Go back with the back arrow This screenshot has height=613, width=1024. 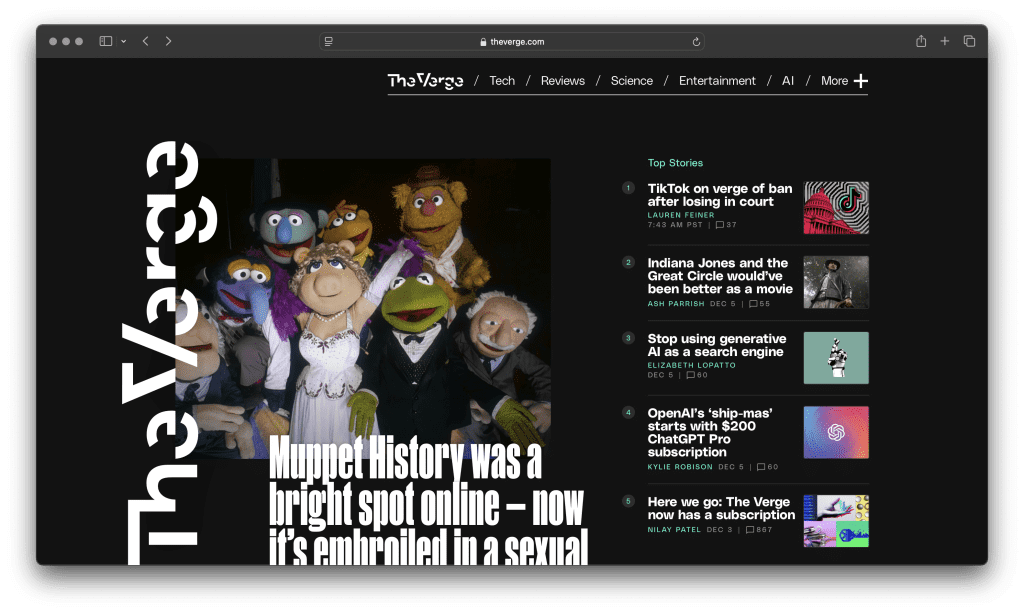146,41
